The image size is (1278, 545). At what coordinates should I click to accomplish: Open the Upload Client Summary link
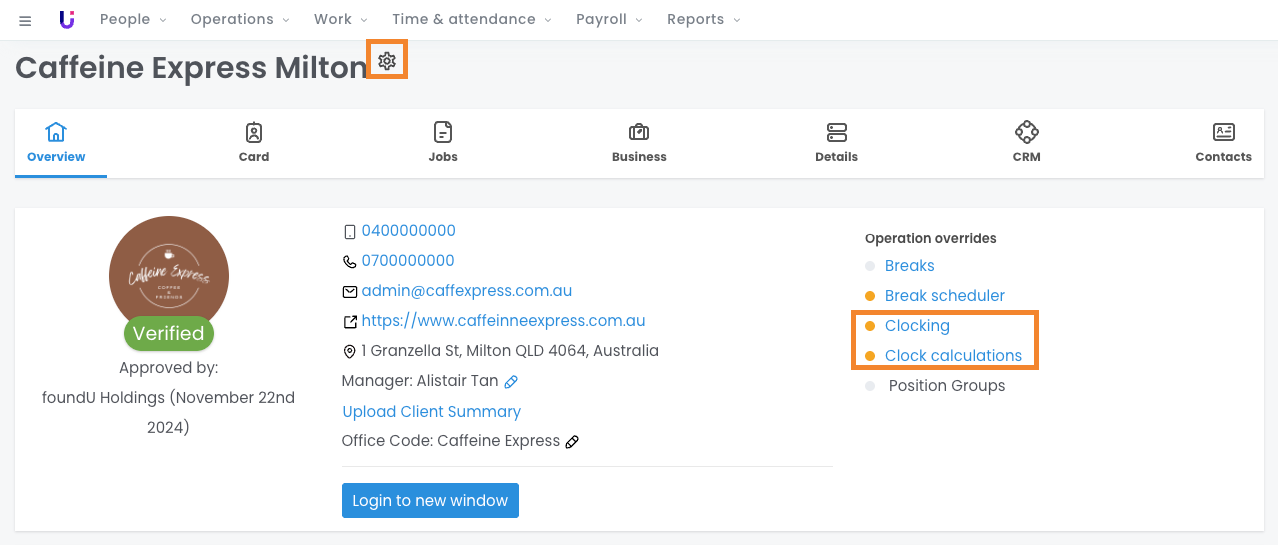click(x=431, y=412)
